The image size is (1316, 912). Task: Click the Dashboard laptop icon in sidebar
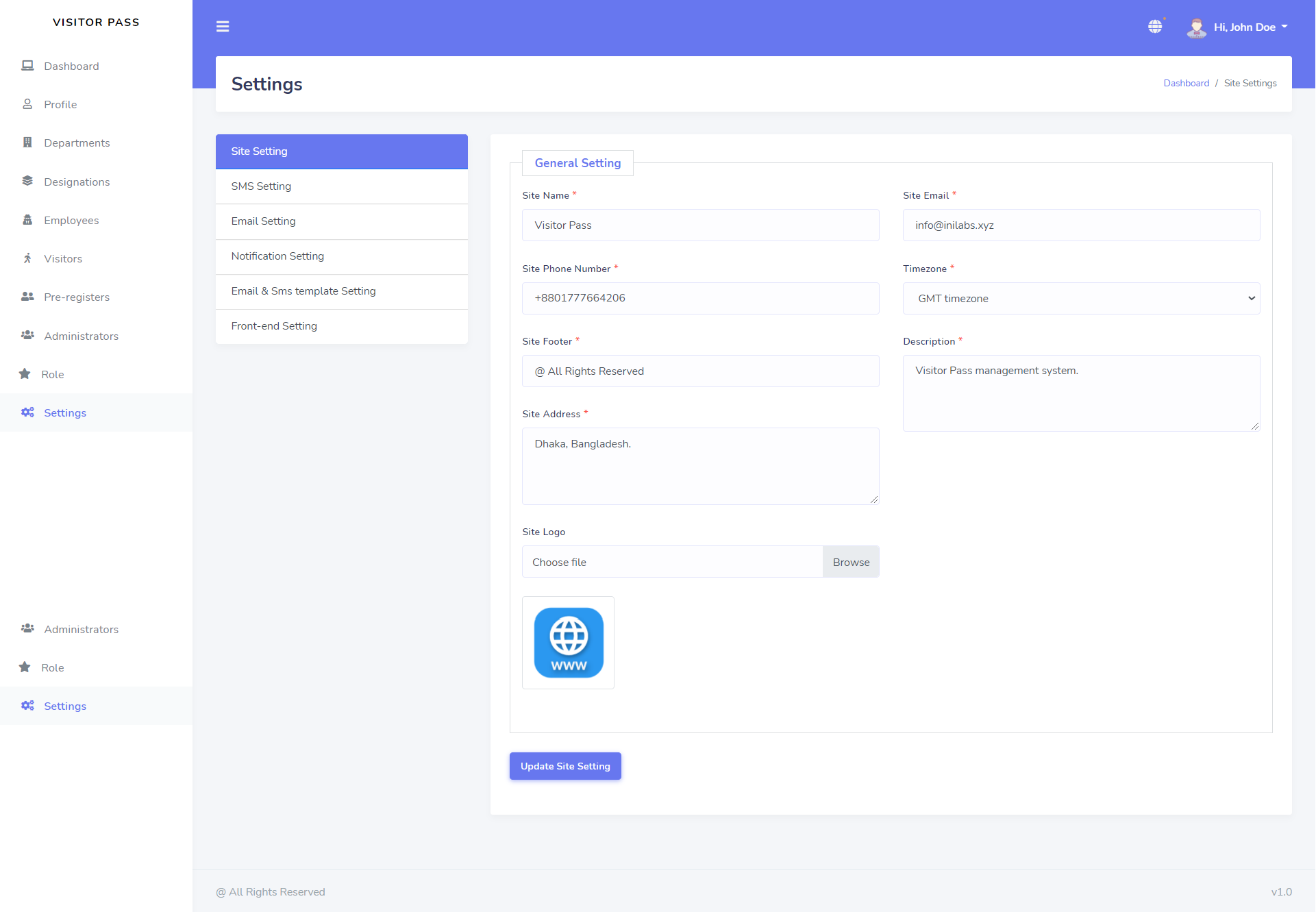(x=27, y=66)
